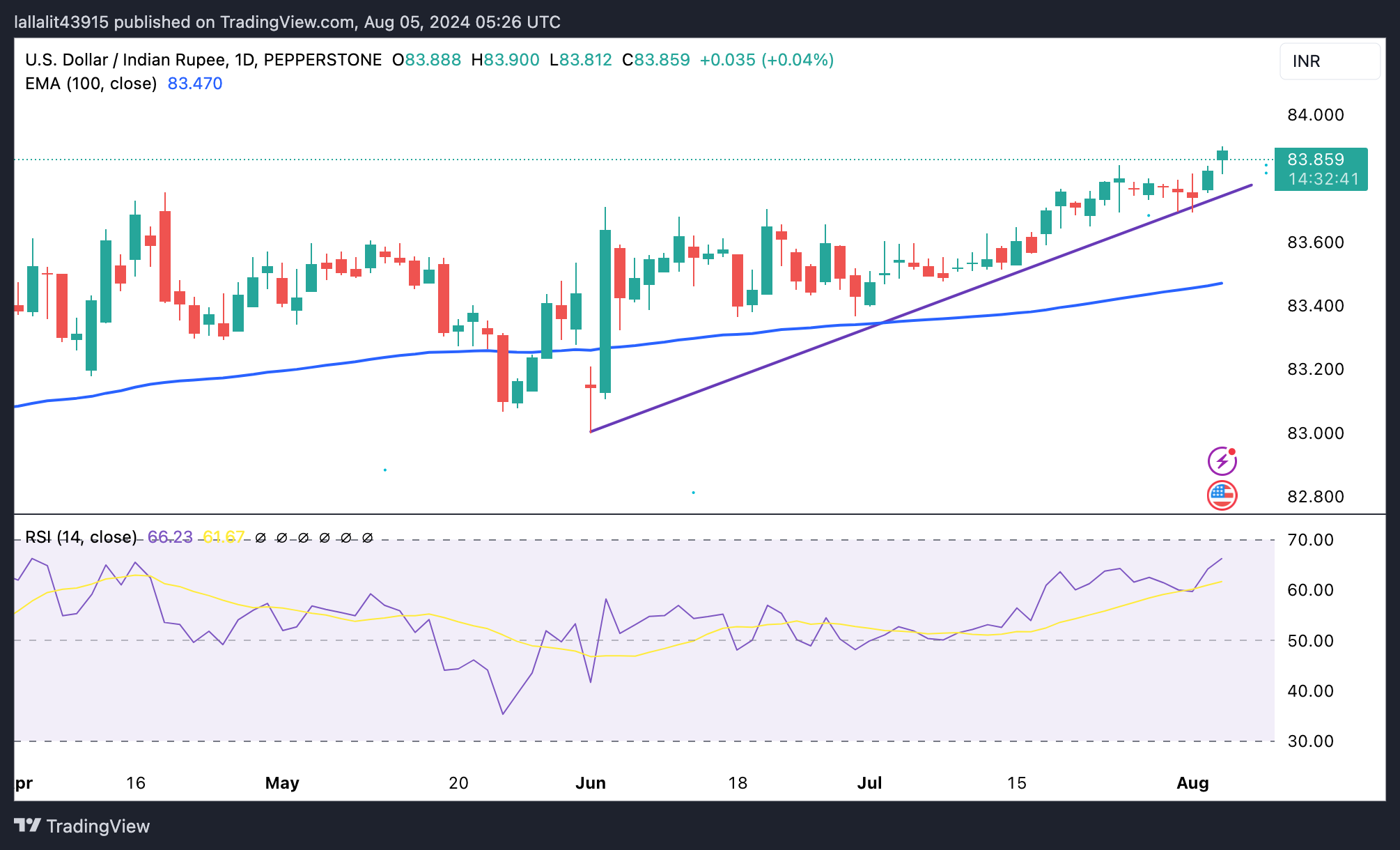Click the Jun label on time axis

[x=591, y=783]
